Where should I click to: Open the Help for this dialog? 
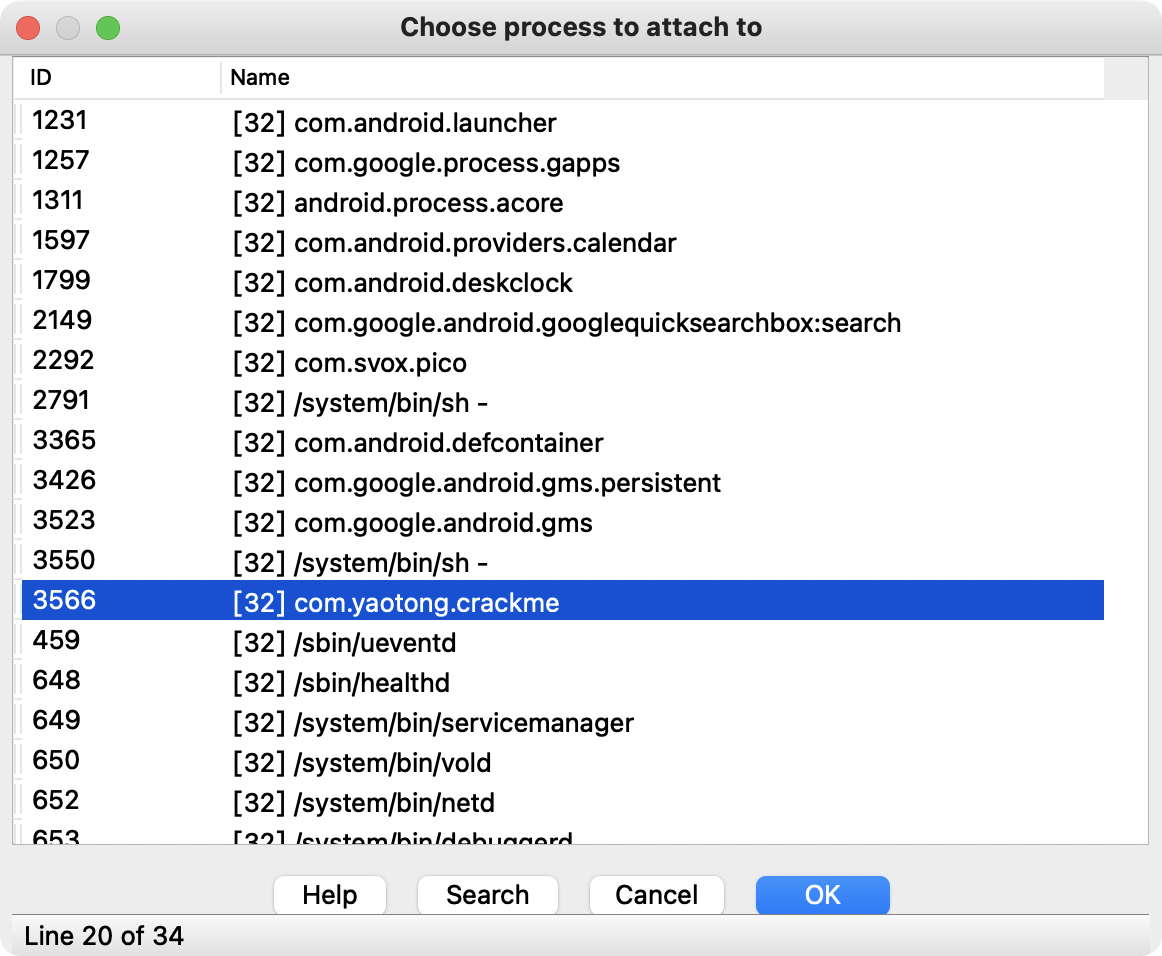click(x=330, y=895)
